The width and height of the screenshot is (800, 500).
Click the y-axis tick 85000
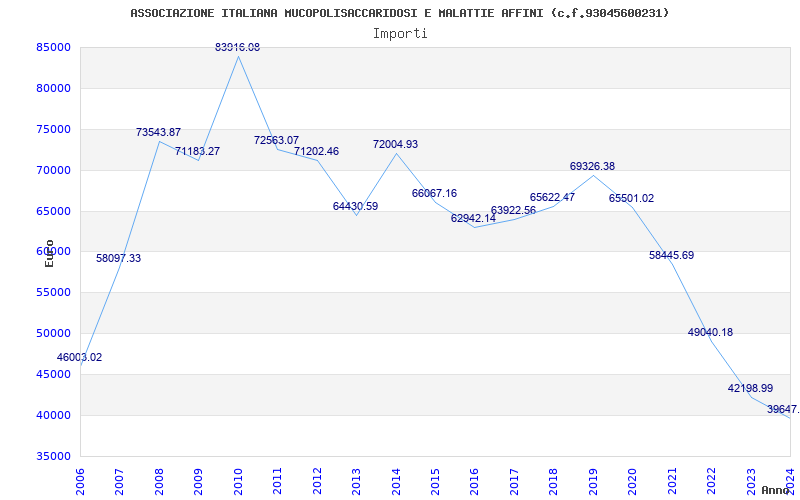click(53, 47)
